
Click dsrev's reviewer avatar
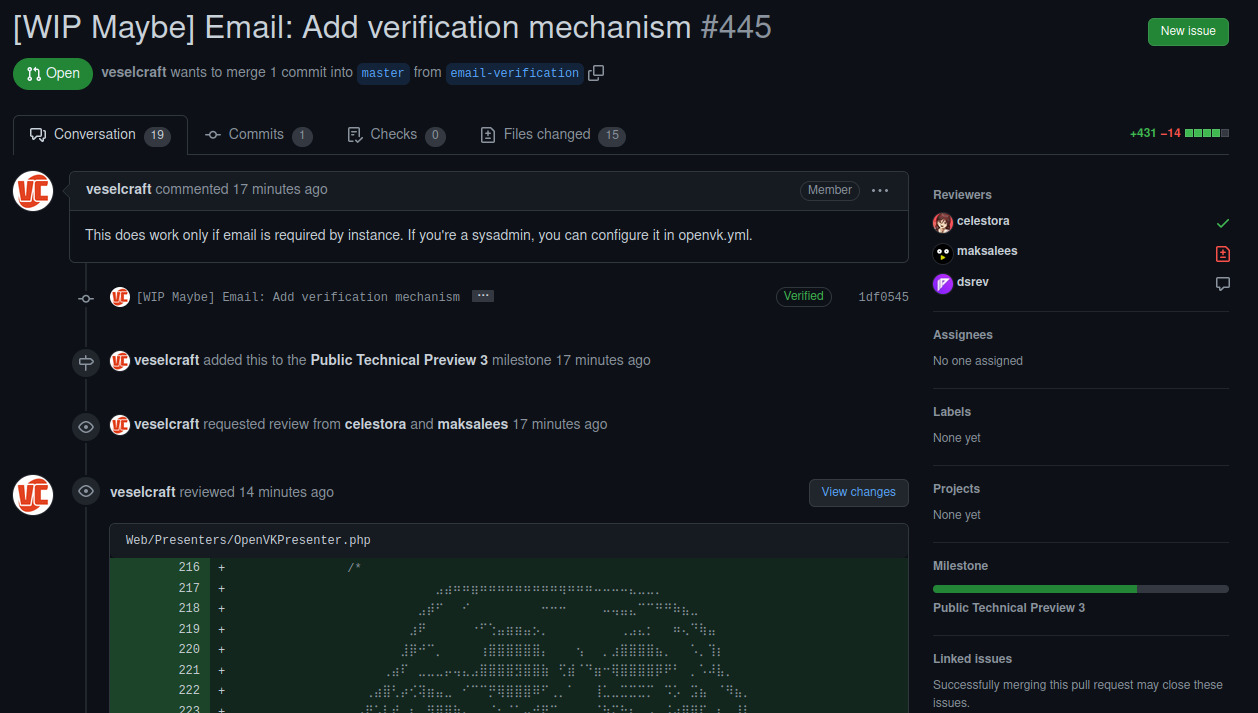pyautogui.click(x=942, y=284)
